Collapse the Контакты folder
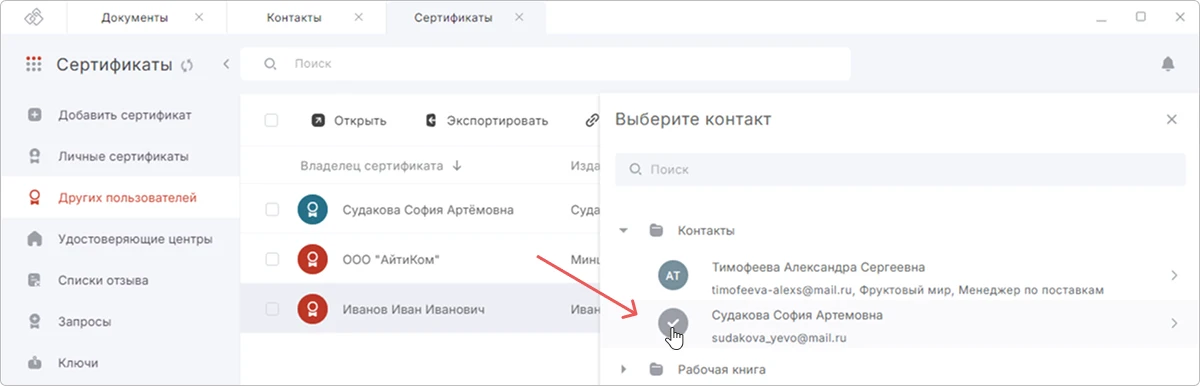This screenshot has height=386, width=1200. coord(624,231)
